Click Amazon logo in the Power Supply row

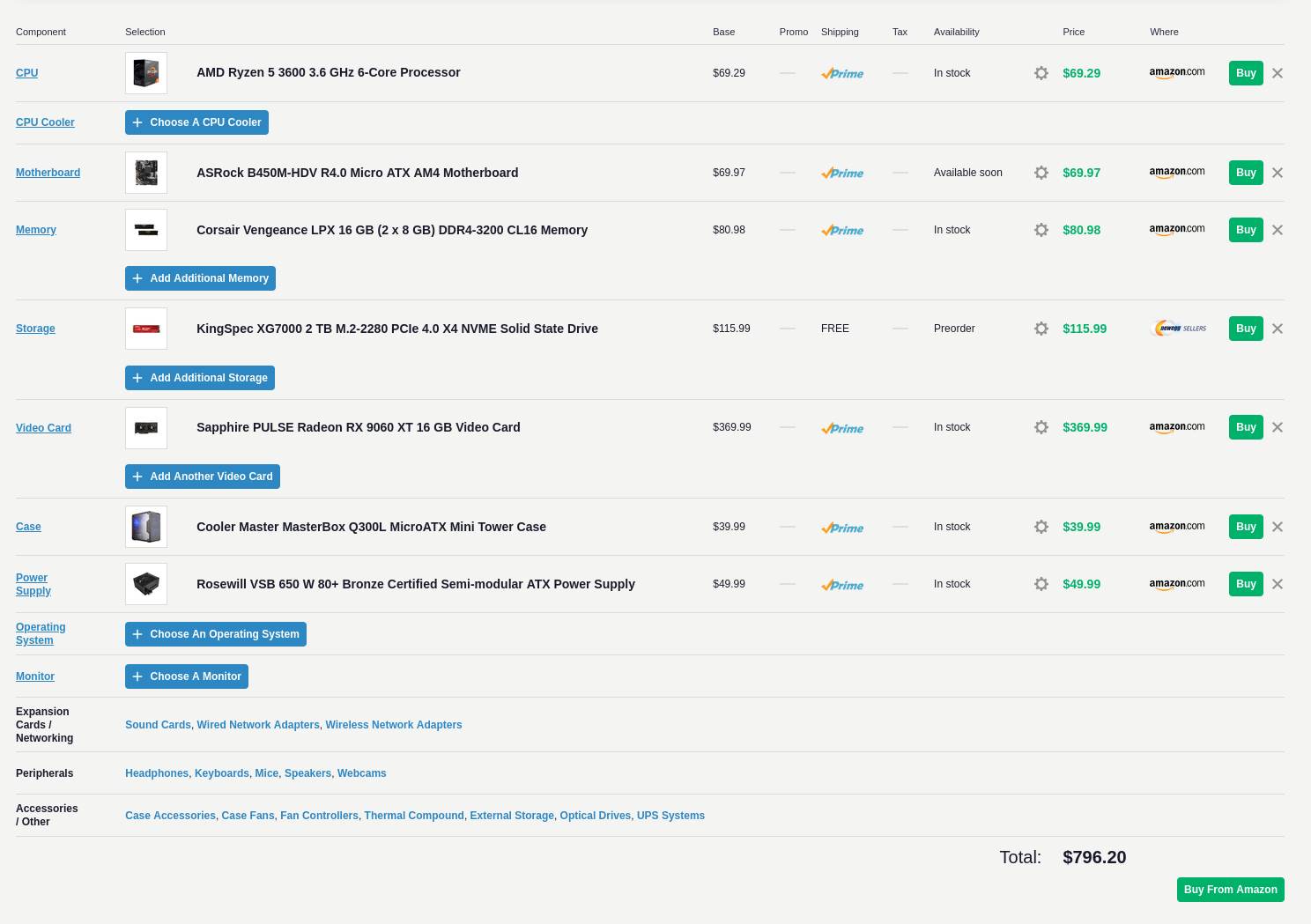point(1177,584)
